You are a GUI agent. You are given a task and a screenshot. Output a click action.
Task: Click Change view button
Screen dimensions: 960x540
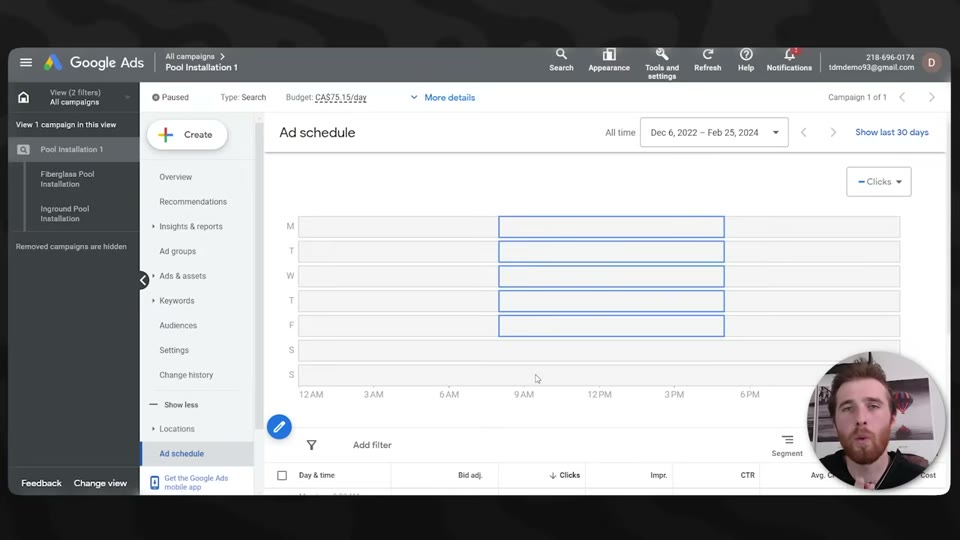click(x=100, y=483)
